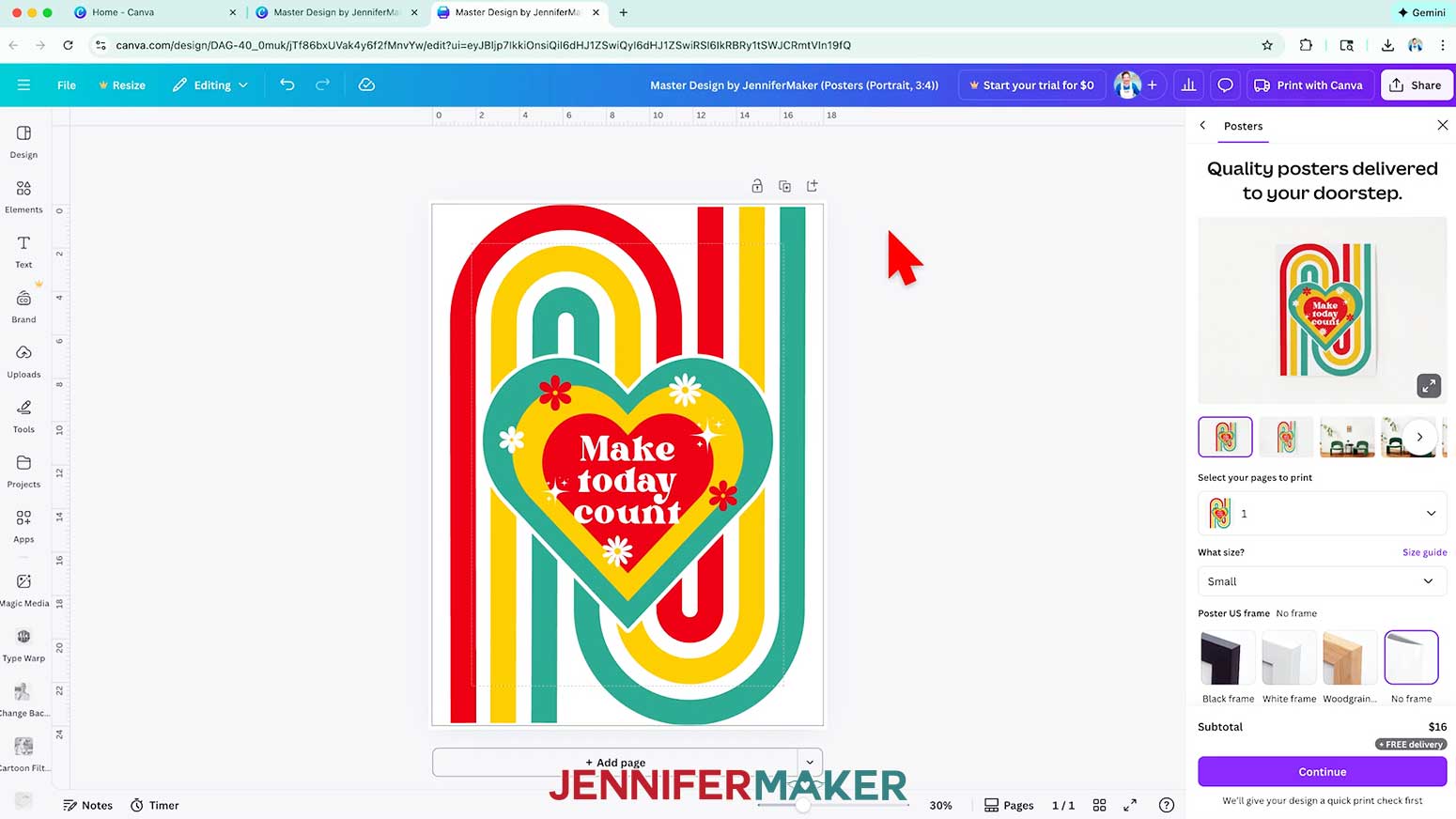Enter fullscreen presentation mode
Image resolution: width=1456 pixels, height=819 pixels.
point(1130,805)
